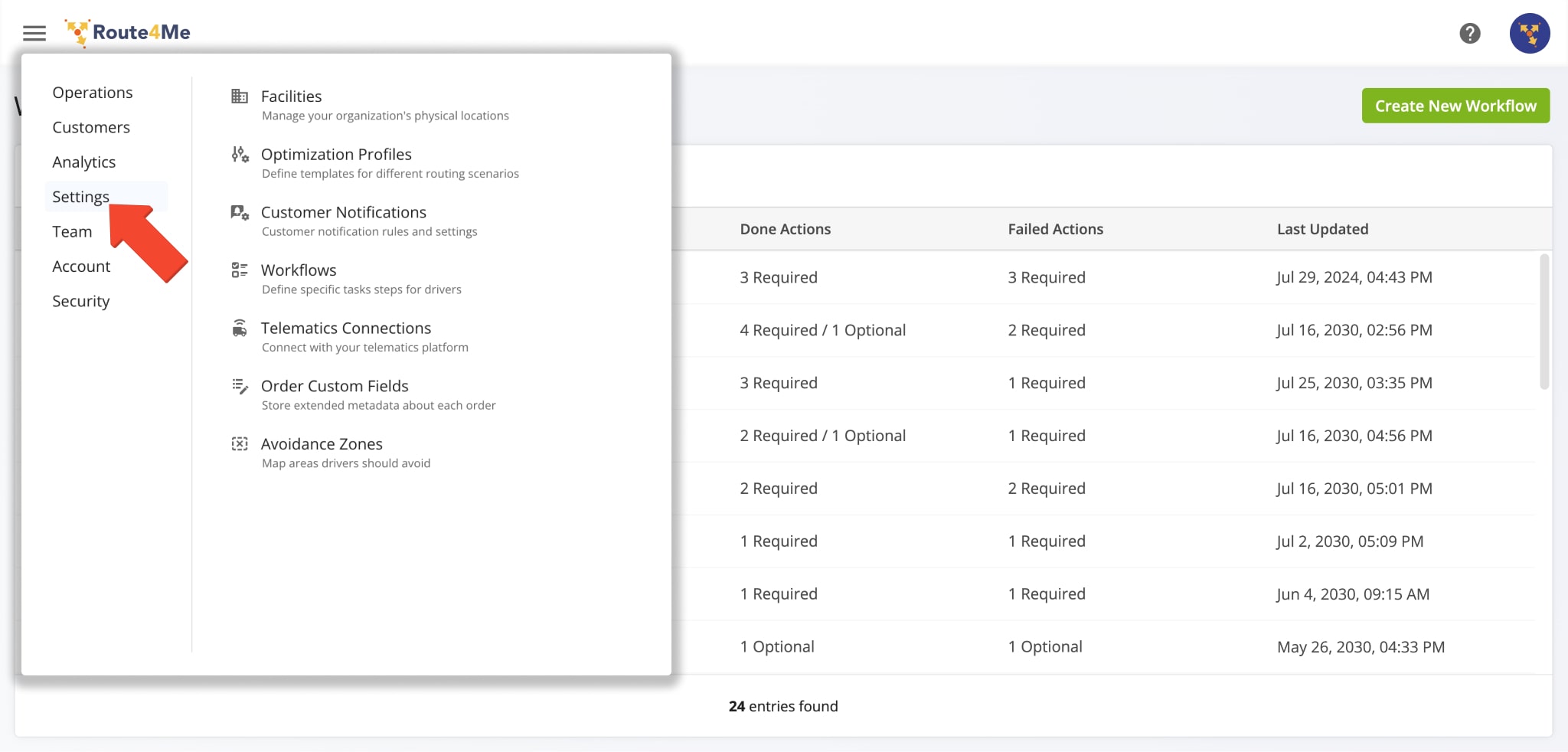Click the 'Jul 16, 2030, 05:01 PM' date
The width and height of the screenshot is (1568, 752).
1354,489
